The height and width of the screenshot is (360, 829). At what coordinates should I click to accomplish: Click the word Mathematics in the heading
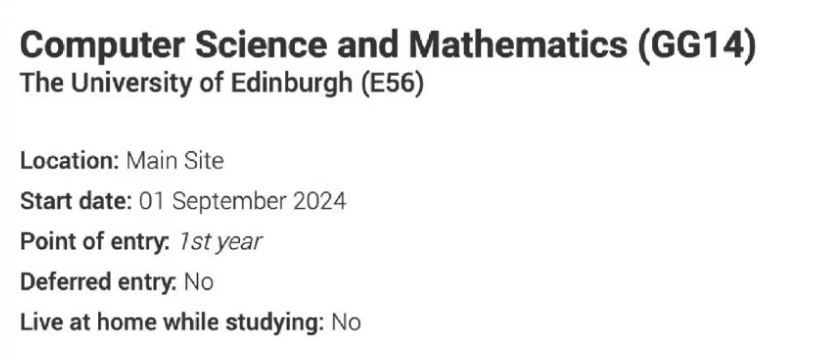pos(519,45)
